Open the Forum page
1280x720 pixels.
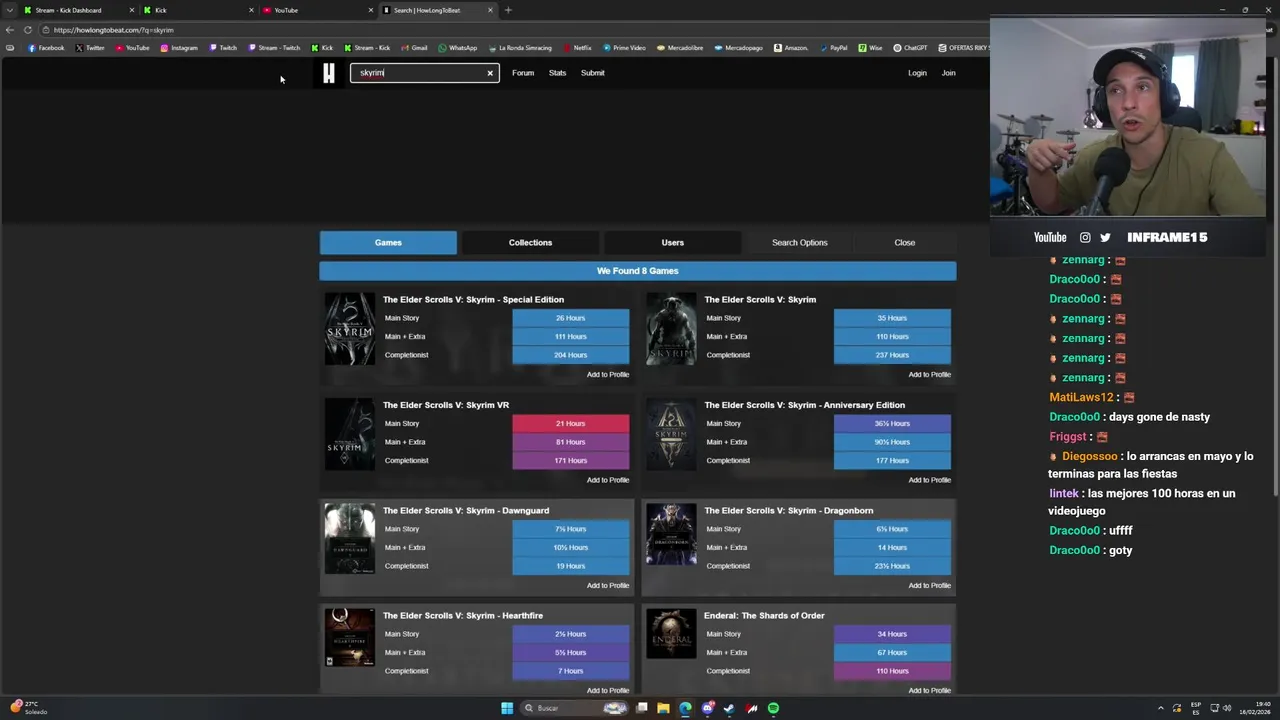(523, 73)
